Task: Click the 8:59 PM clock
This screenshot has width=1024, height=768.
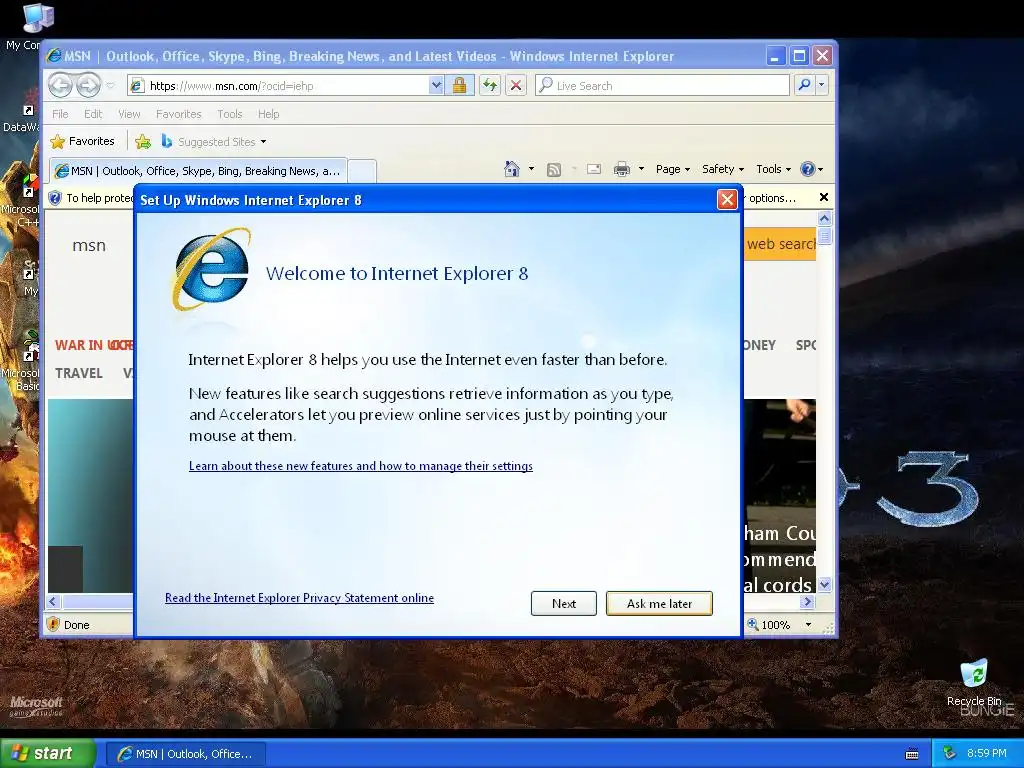Action: pyautogui.click(x=987, y=753)
